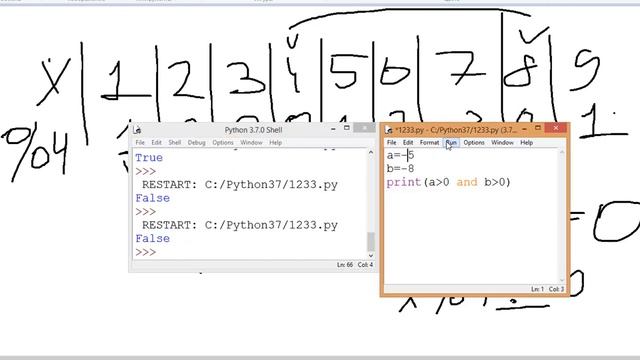Screen dimensions: 640x360
Task: Maximize the Python 3.7.0 Shell window
Action: coord(347,128)
